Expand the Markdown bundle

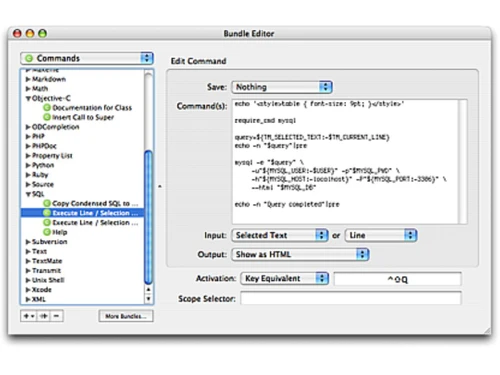pyautogui.click(x=28, y=79)
